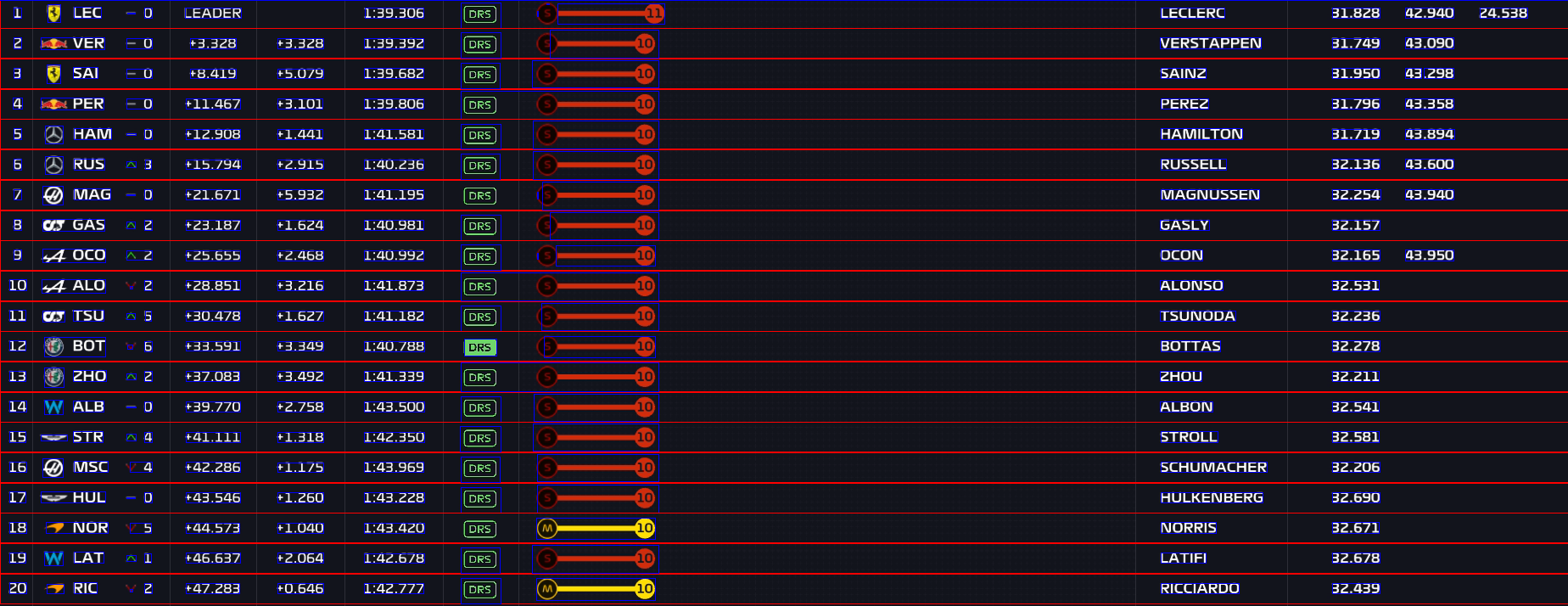Click the Red Bull logo beside VER

click(53, 43)
